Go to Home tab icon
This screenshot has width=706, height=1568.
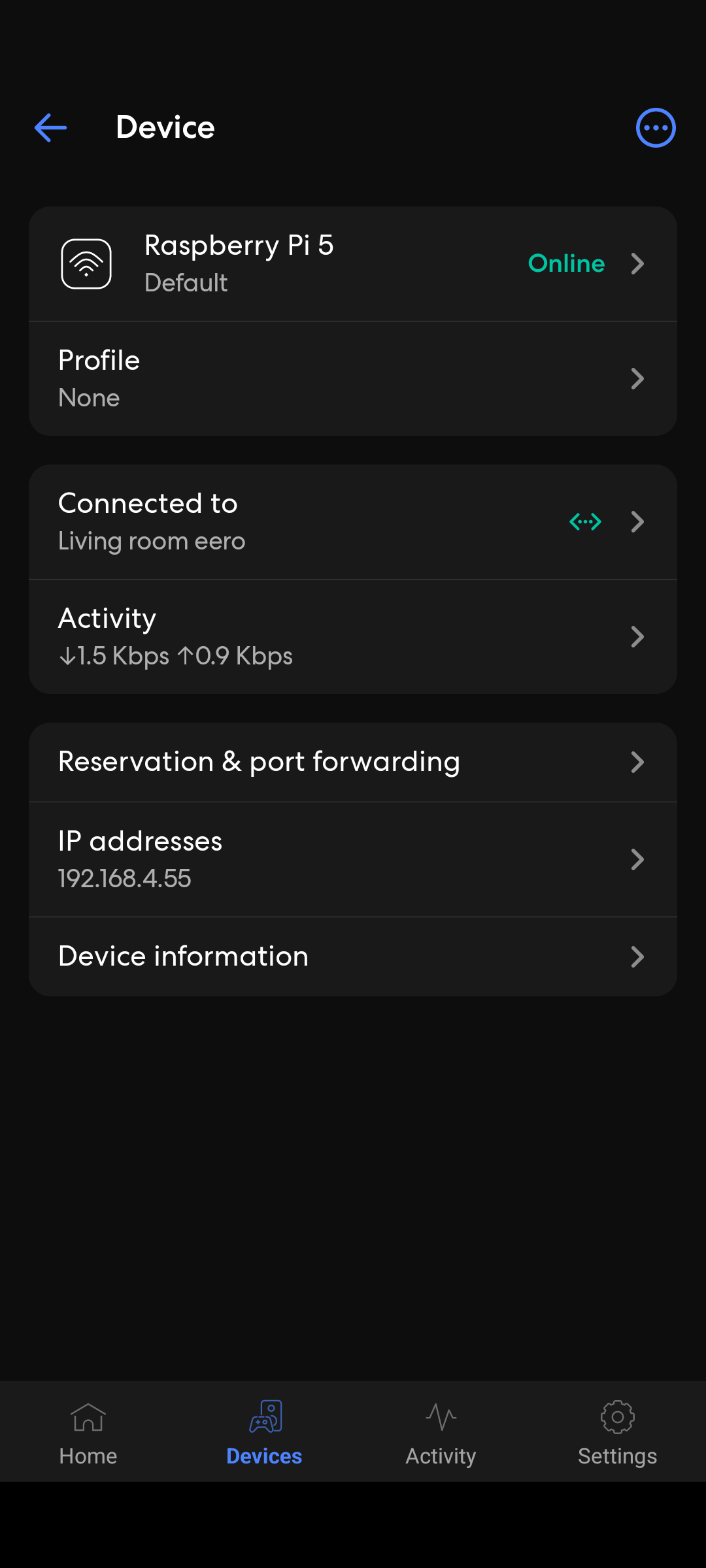tap(88, 1416)
